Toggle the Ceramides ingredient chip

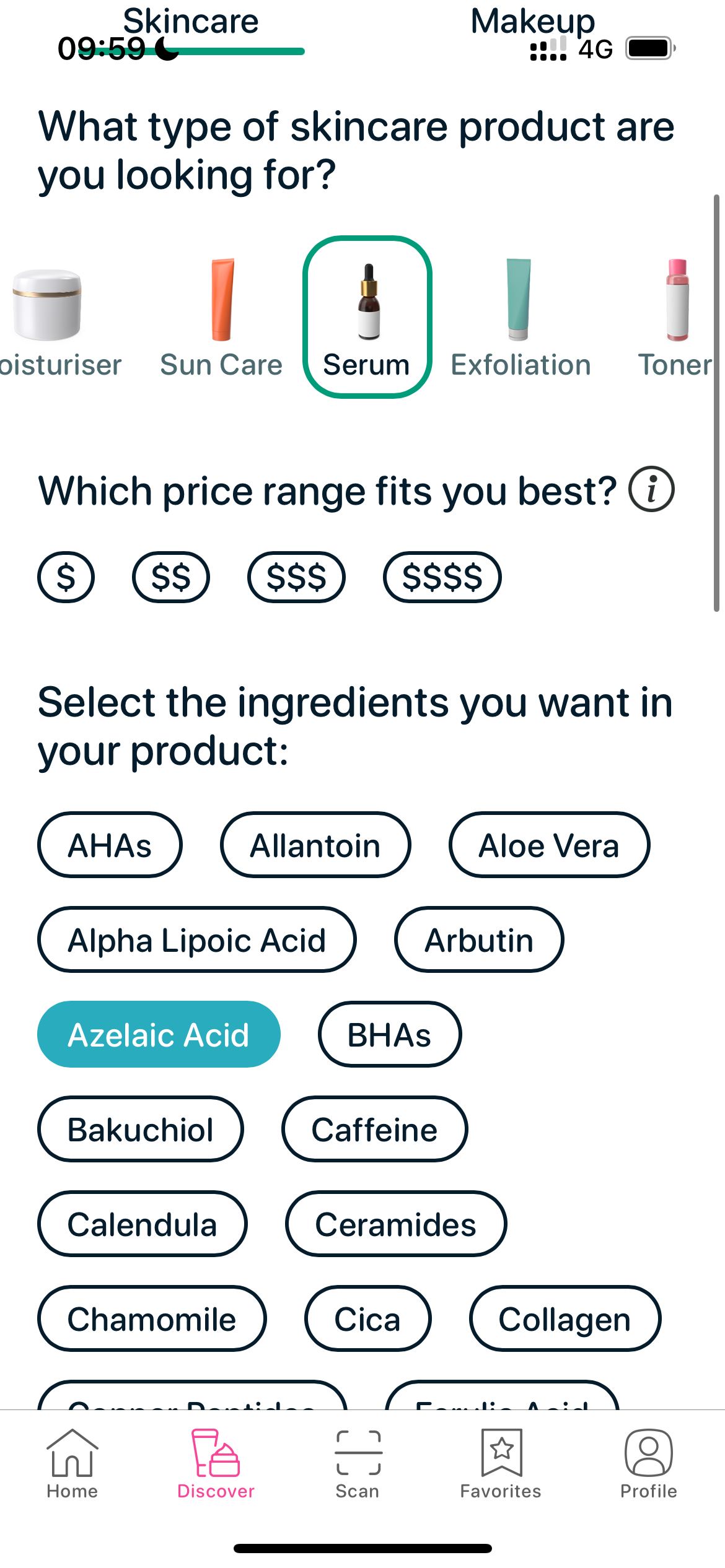pos(396,1224)
